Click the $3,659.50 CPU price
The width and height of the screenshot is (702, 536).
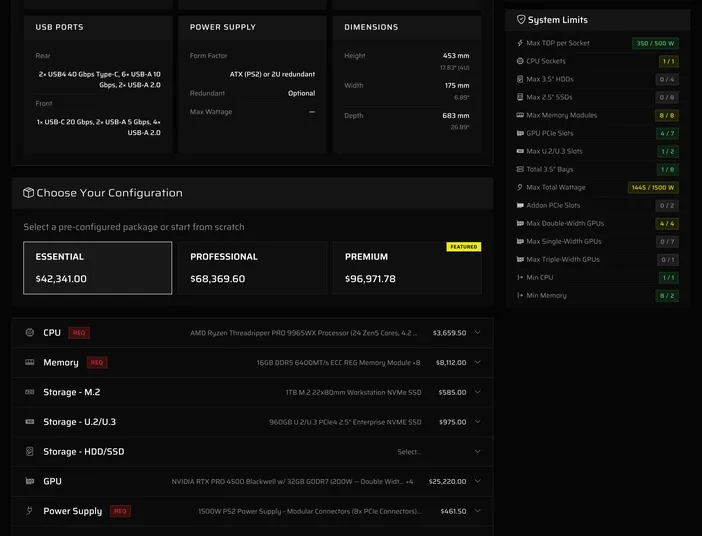[x=449, y=333]
